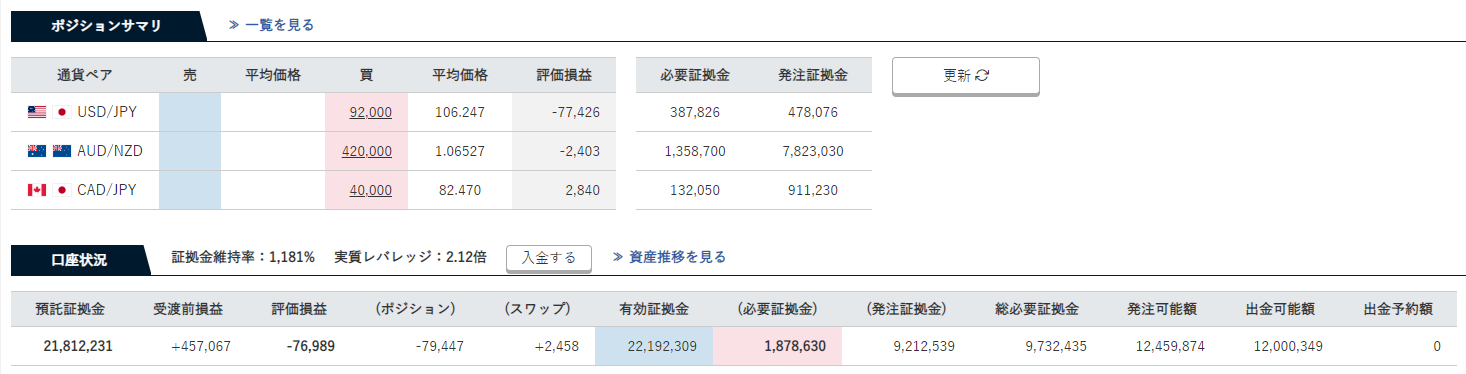Select the ポジションサマリ tab header
Viewport: 1466px width, 374px height.
(106, 26)
